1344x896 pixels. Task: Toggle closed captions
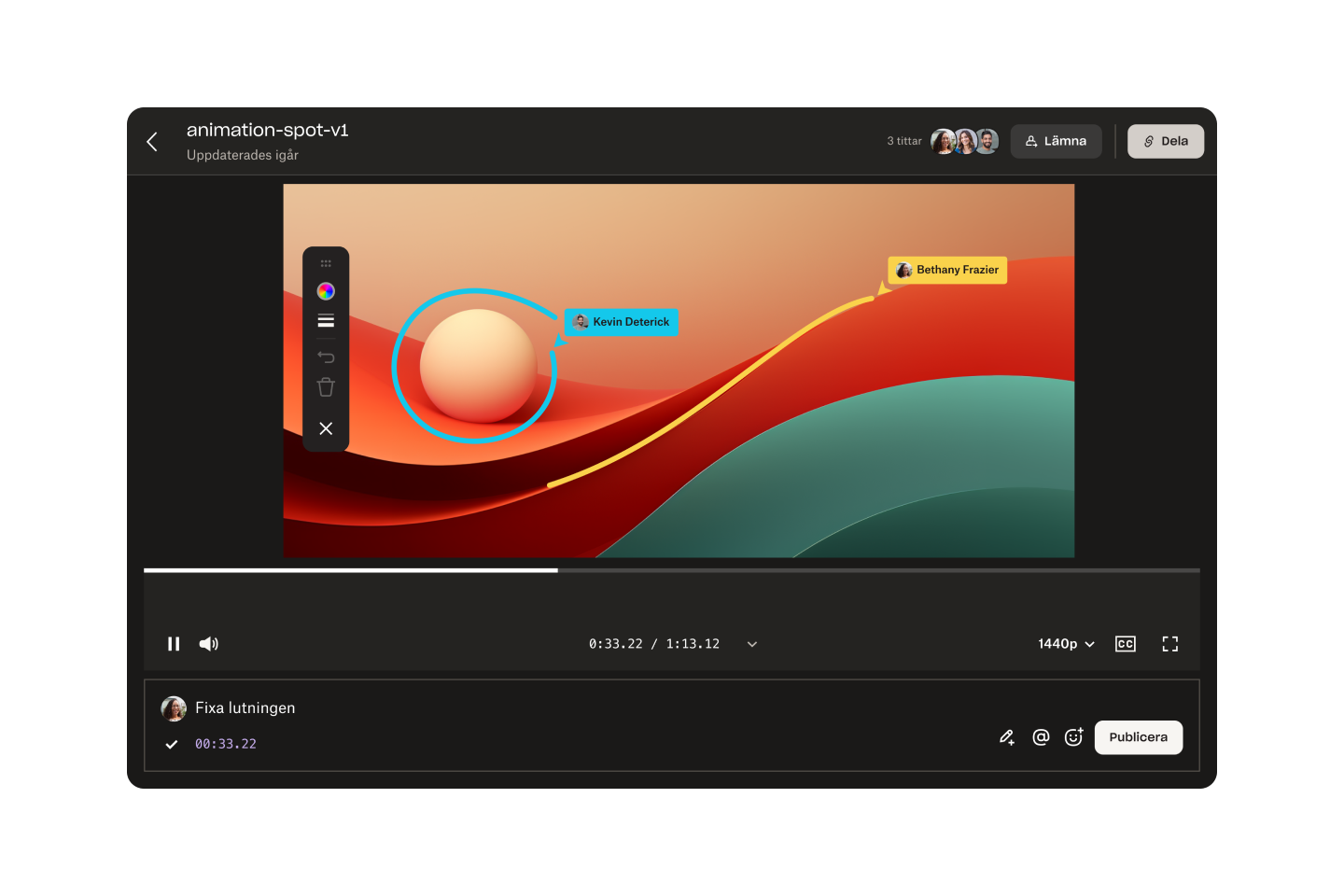point(1126,644)
